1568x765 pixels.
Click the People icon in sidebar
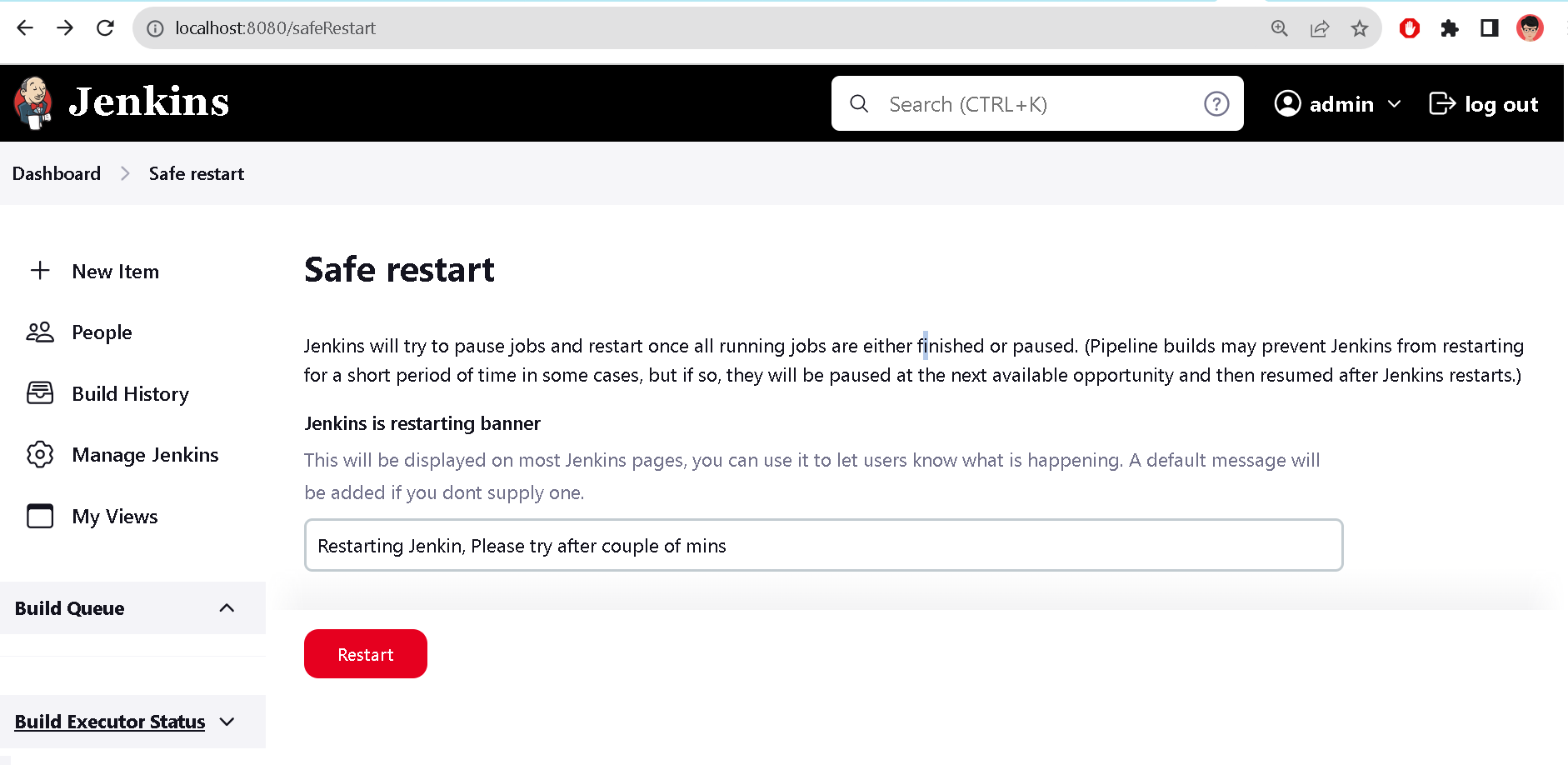click(40, 332)
